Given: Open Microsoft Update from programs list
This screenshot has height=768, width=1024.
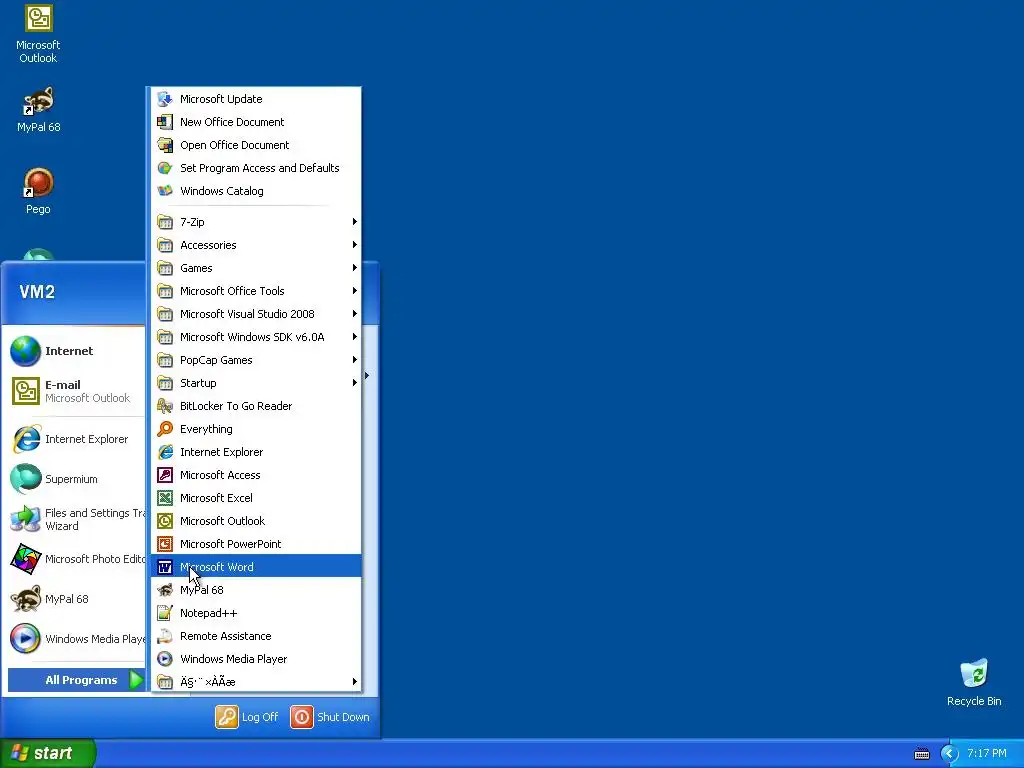Looking at the screenshot, I should click(255, 99).
